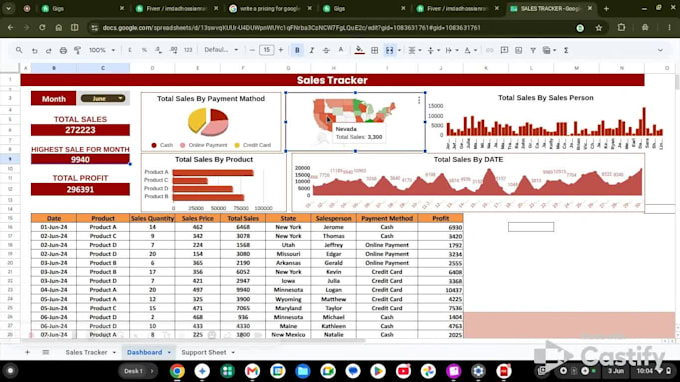Open Gmail from the shelf
This screenshot has height=382, width=680.
click(x=252, y=371)
